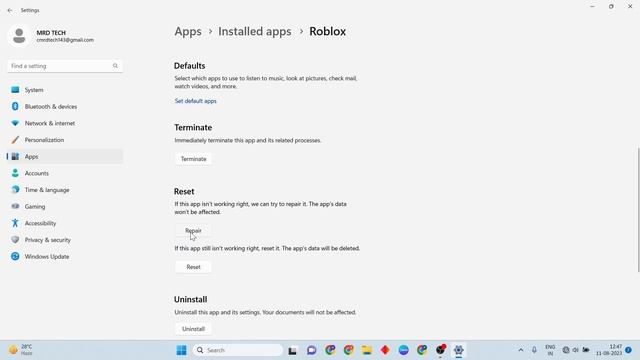Open the MRD TECH account profile
Viewport: 640px width, 360px height.
pos(51,36)
